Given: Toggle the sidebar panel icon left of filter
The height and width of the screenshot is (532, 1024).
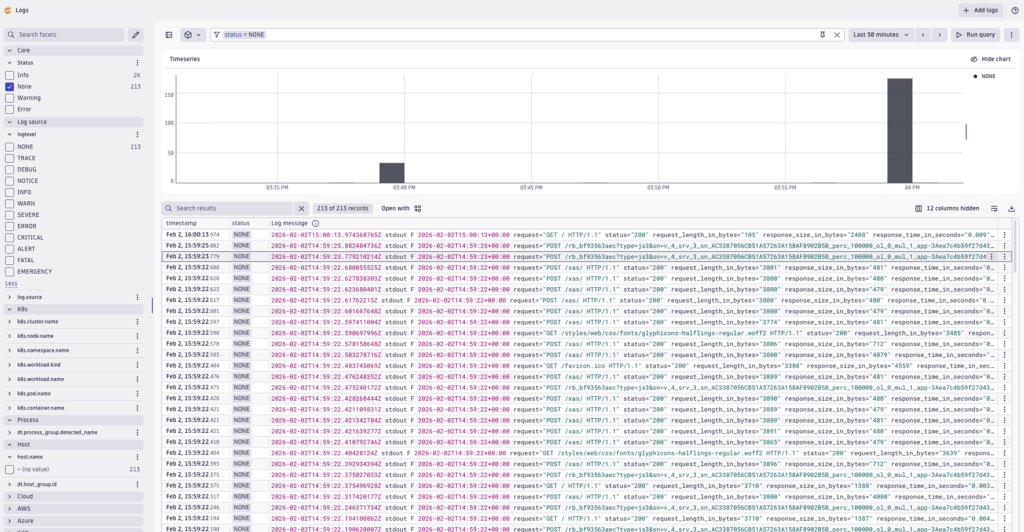Looking at the screenshot, I should click(169, 35).
